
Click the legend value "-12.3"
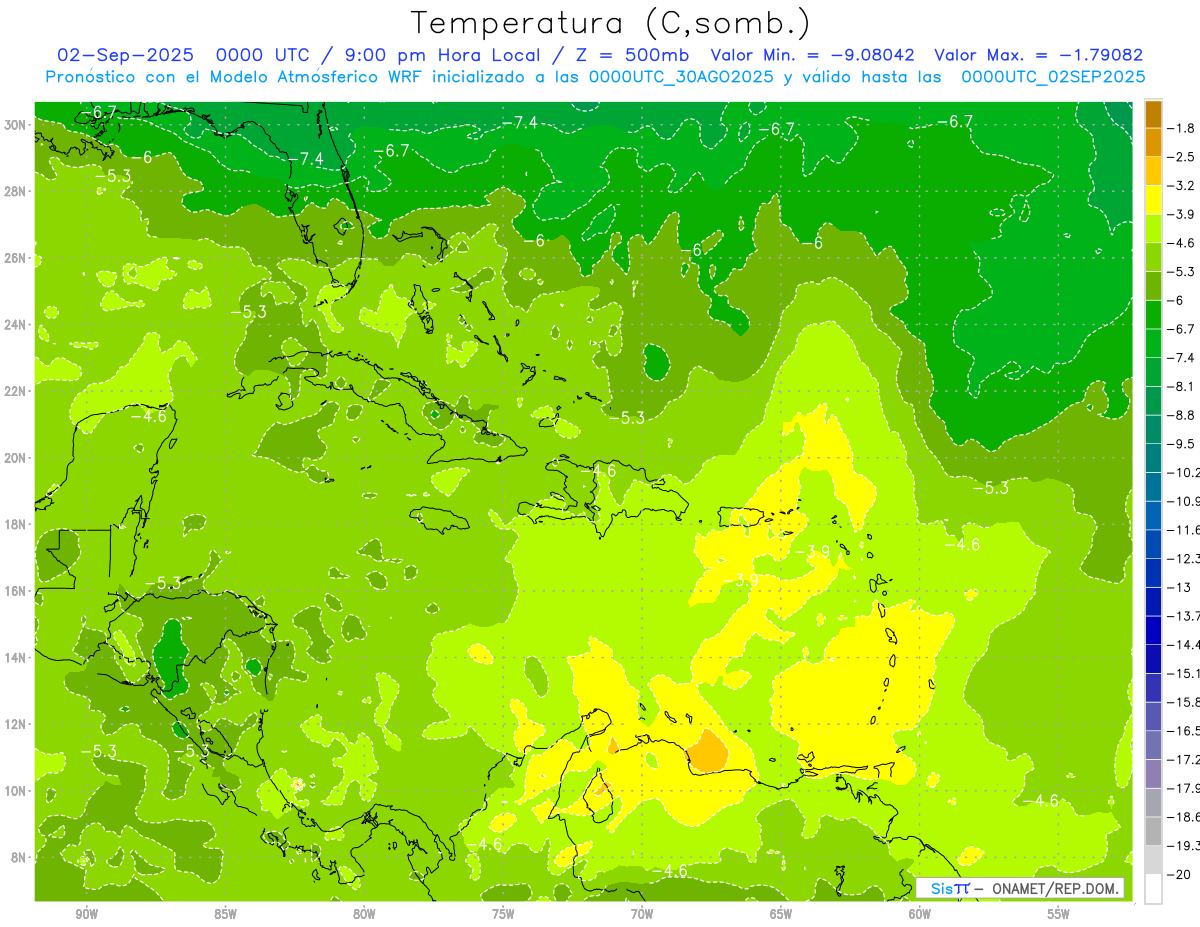point(1184,558)
